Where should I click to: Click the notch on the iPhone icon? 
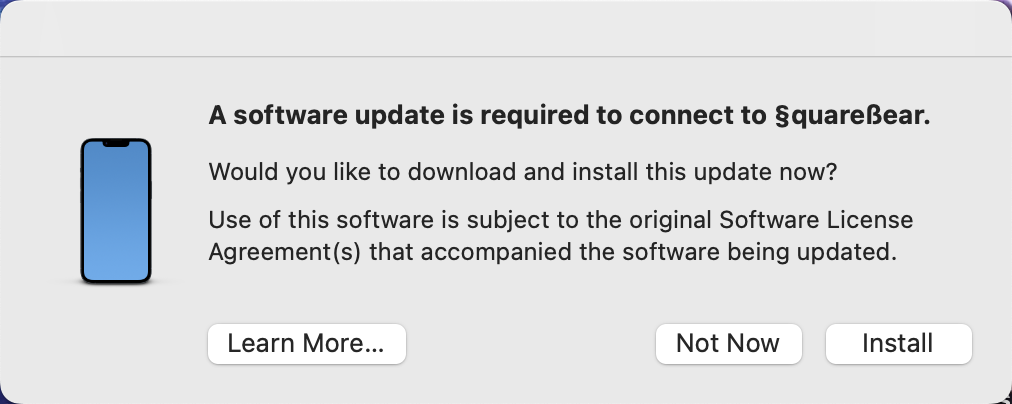(x=116, y=145)
